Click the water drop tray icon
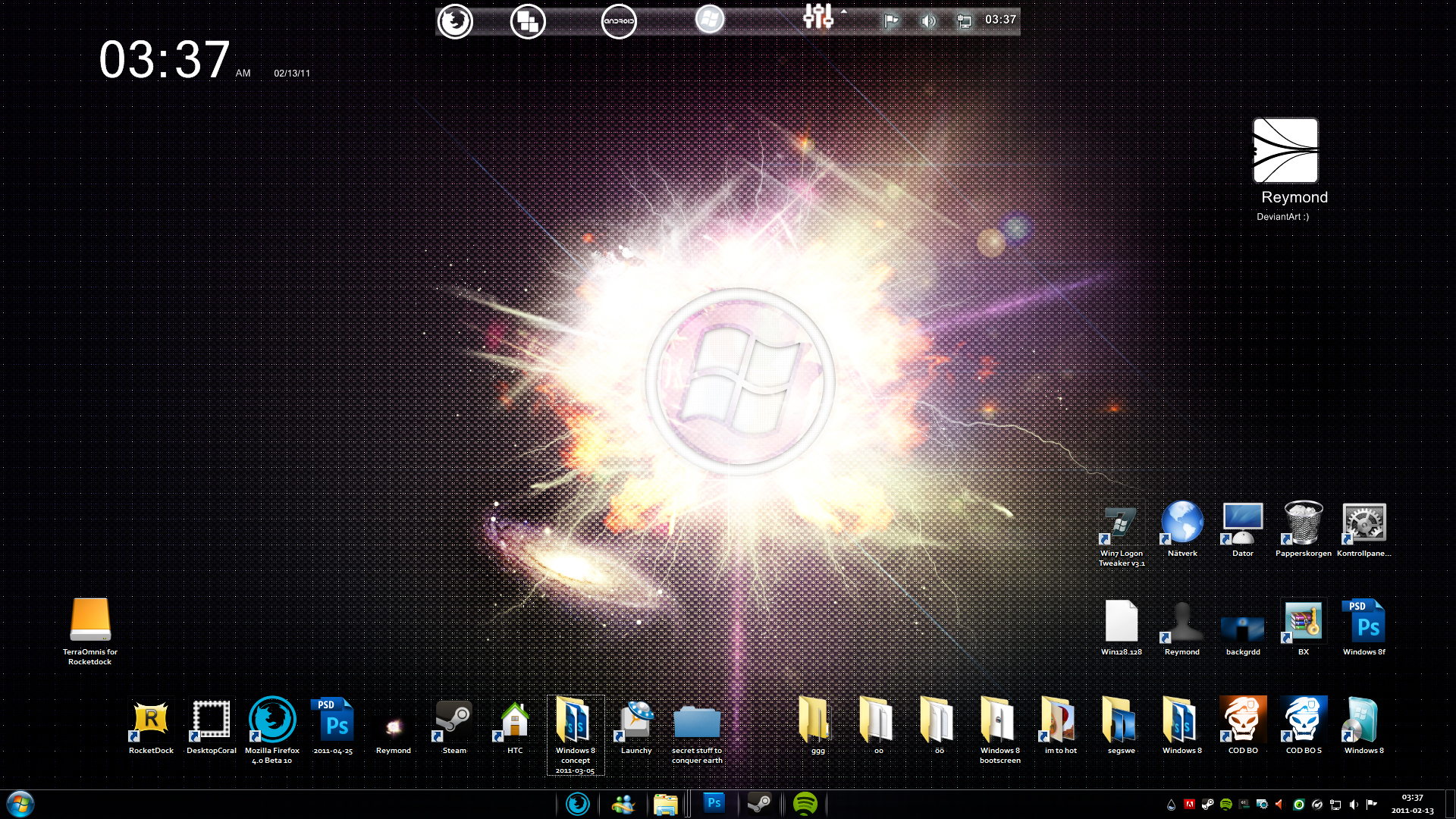The image size is (1456, 819). [1171, 805]
